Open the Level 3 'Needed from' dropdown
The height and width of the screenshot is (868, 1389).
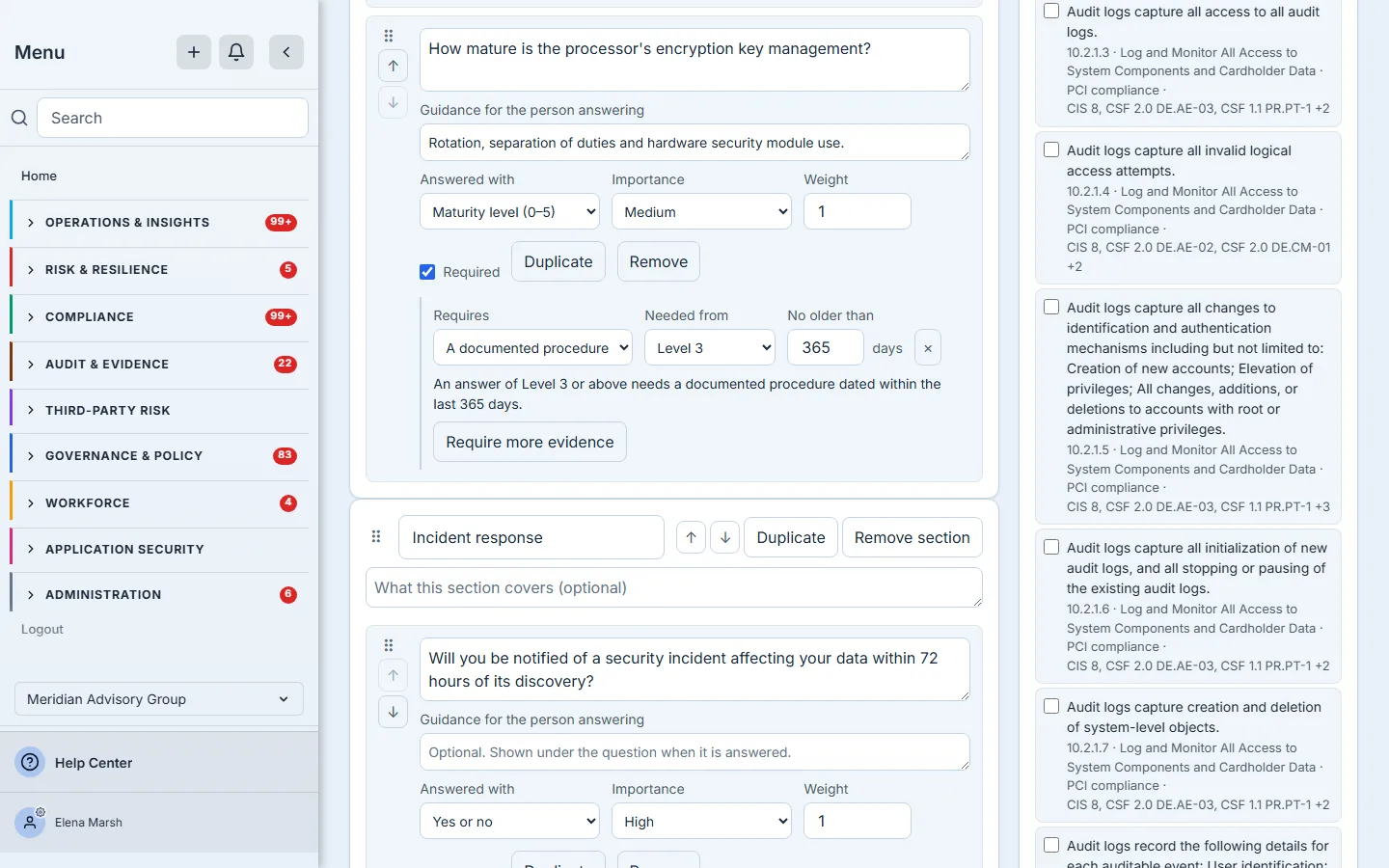click(710, 348)
